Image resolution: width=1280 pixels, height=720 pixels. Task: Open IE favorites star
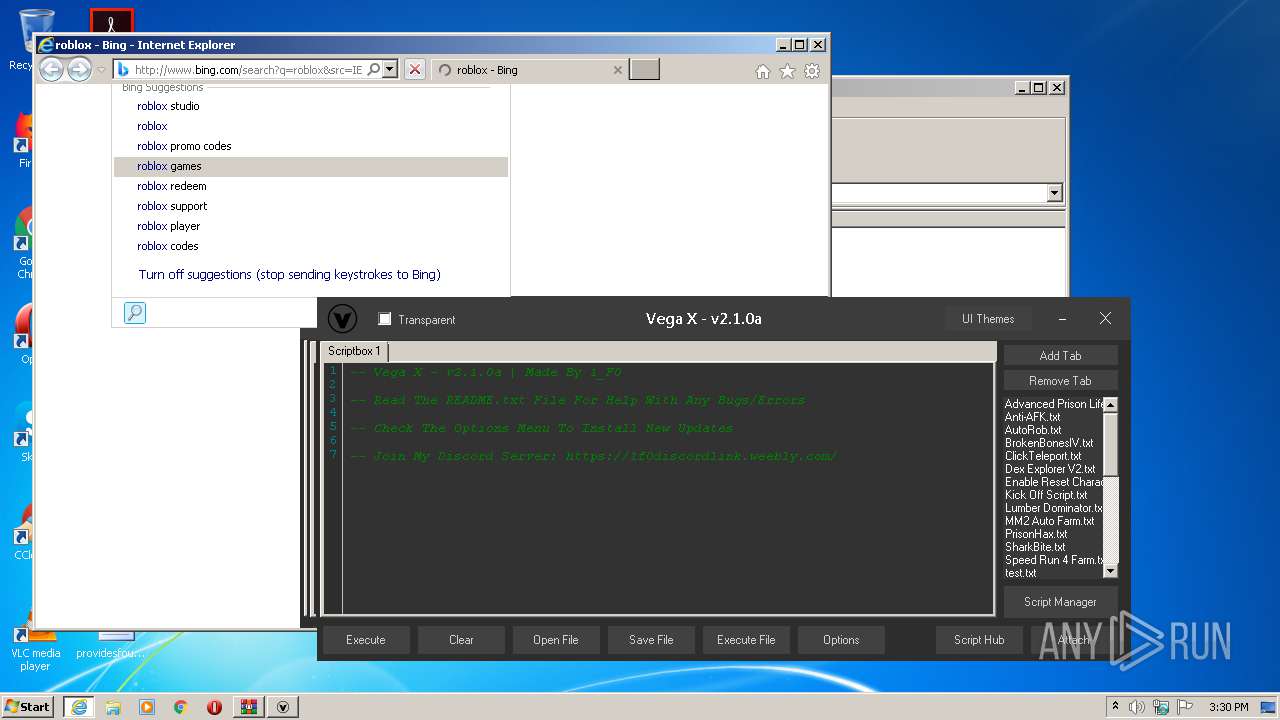787,71
